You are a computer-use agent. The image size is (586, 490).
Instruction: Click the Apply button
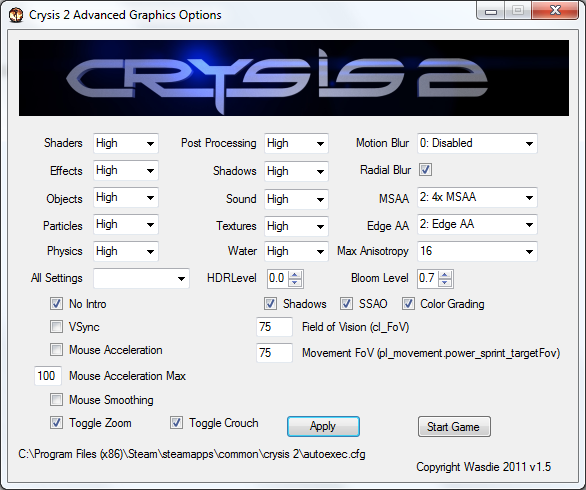[x=323, y=426]
